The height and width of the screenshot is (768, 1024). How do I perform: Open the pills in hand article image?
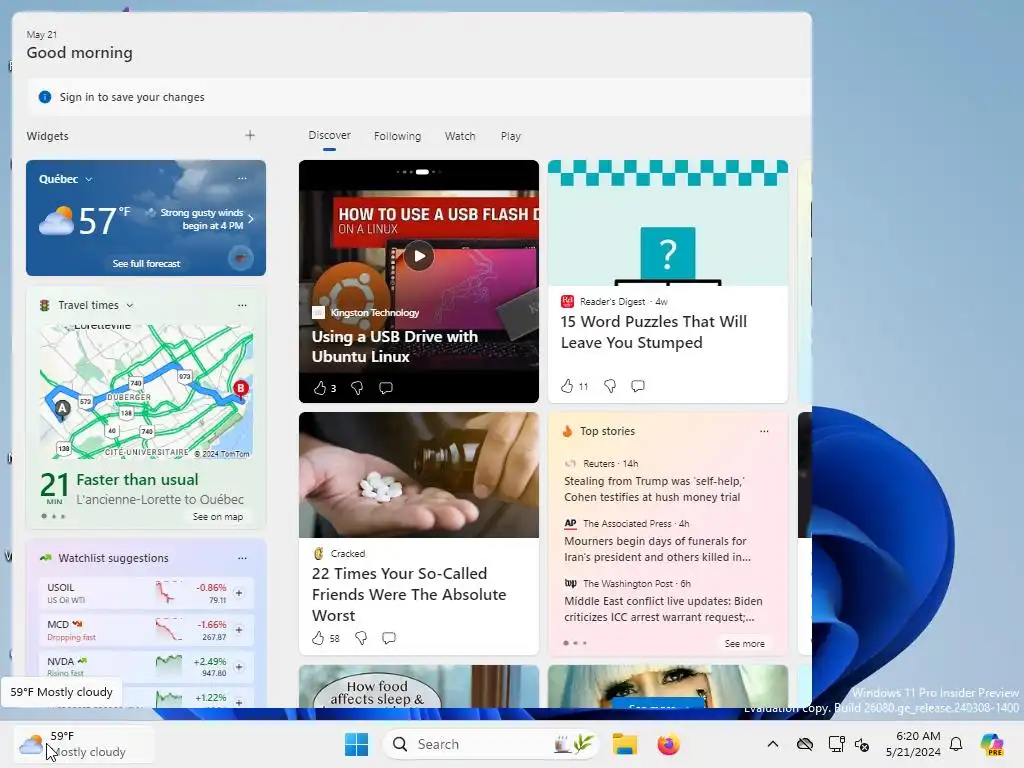point(419,475)
